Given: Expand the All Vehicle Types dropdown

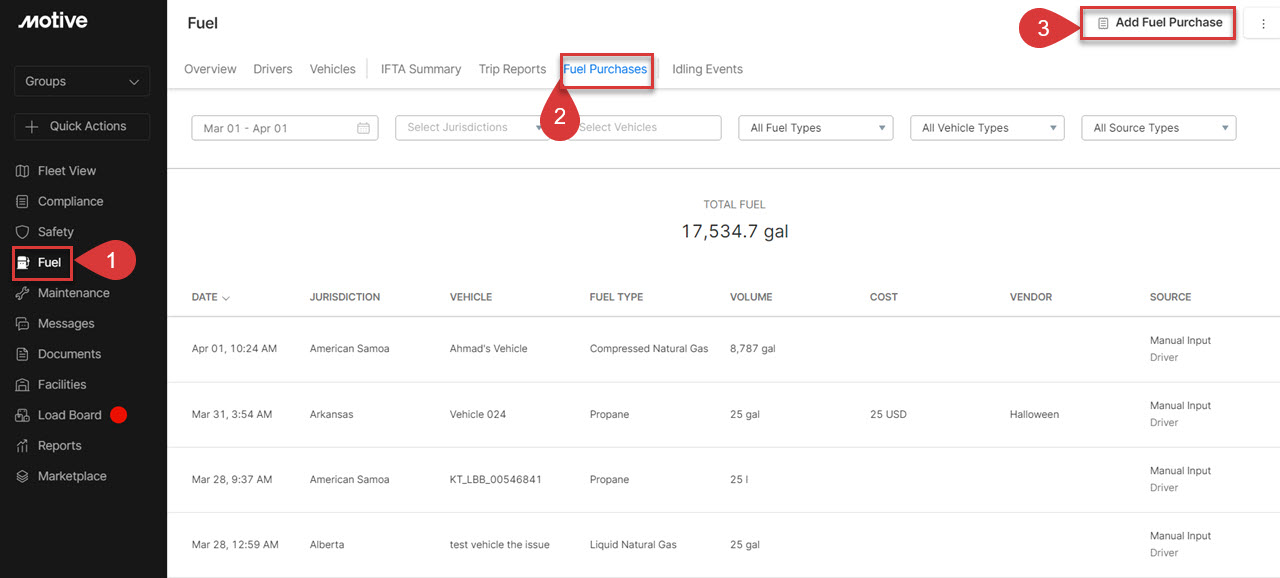Looking at the screenshot, I should (987, 128).
